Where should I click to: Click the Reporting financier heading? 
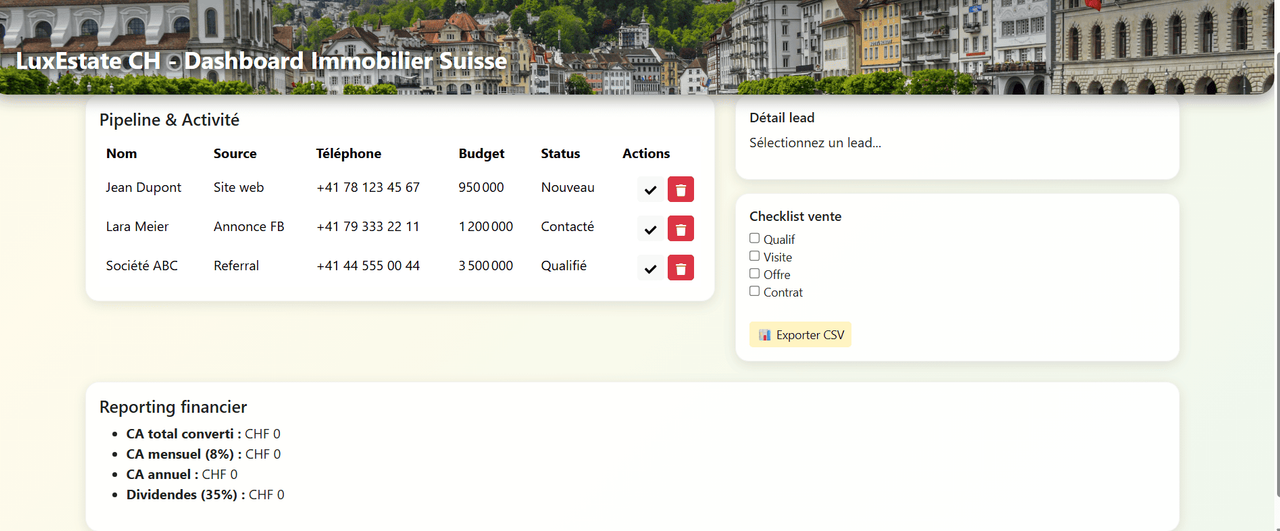pos(173,407)
